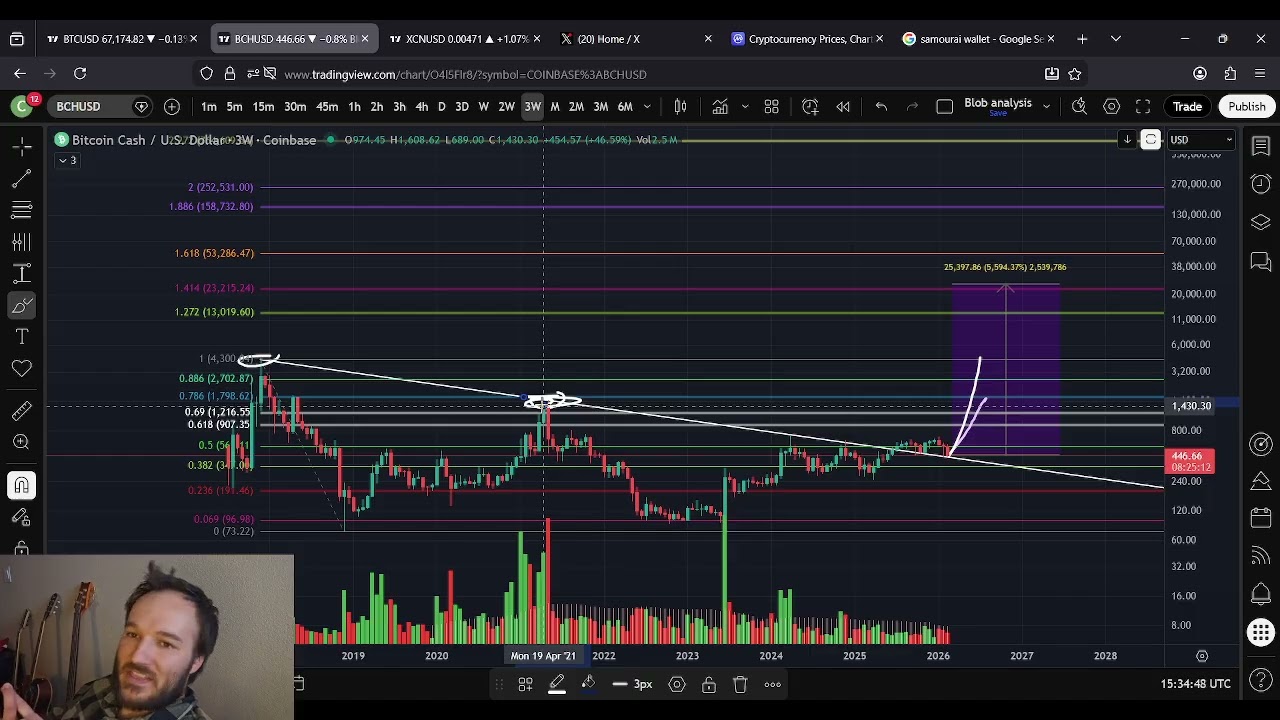Change the brush line color
The image size is (1280, 720).
coord(557,684)
